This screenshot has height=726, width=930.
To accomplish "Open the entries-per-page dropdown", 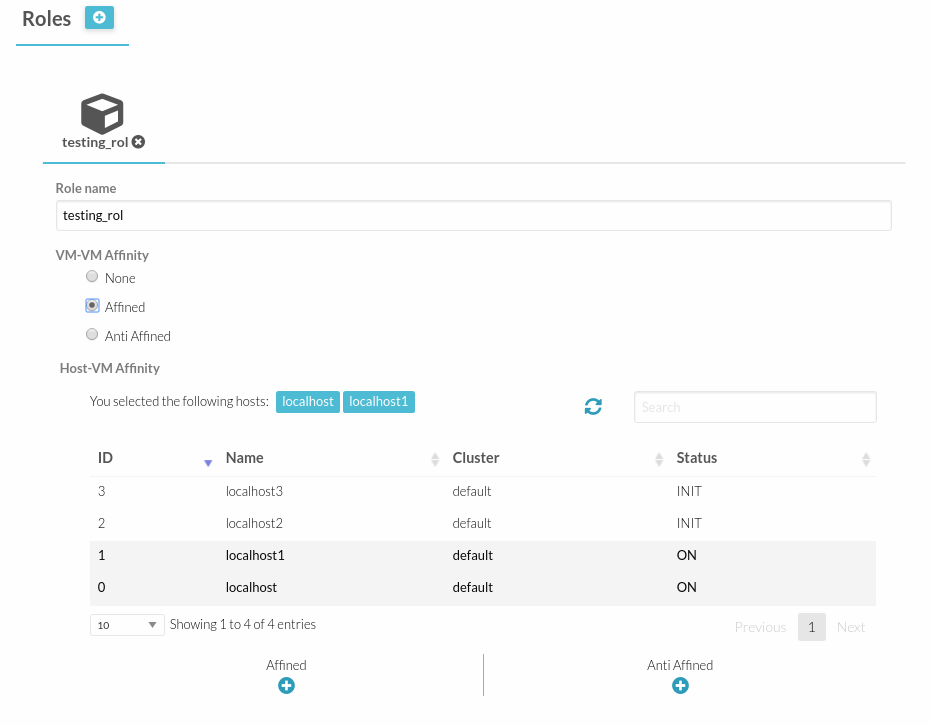I will [x=127, y=624].
